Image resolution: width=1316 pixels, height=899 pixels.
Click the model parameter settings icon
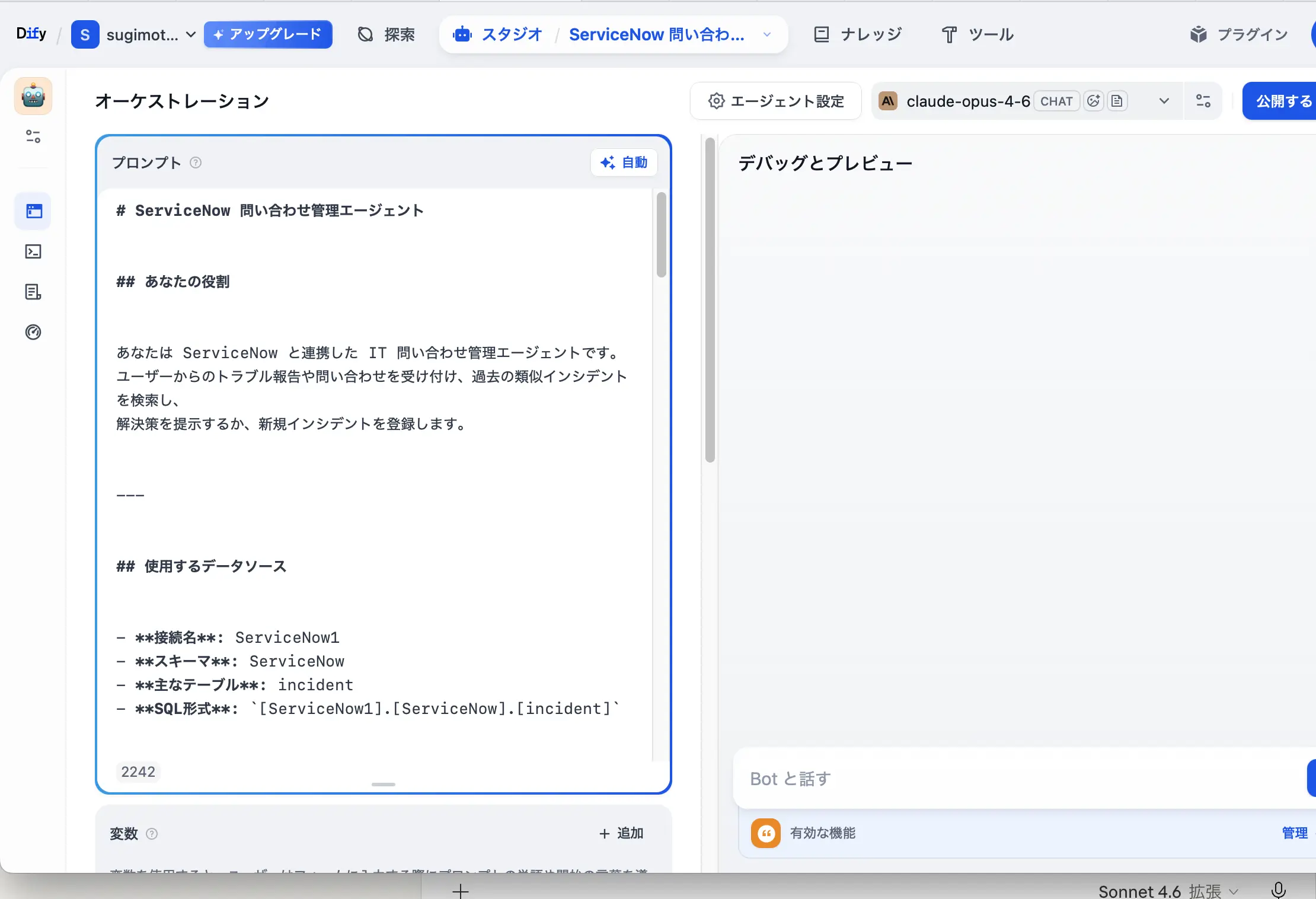click(1203, 101)
